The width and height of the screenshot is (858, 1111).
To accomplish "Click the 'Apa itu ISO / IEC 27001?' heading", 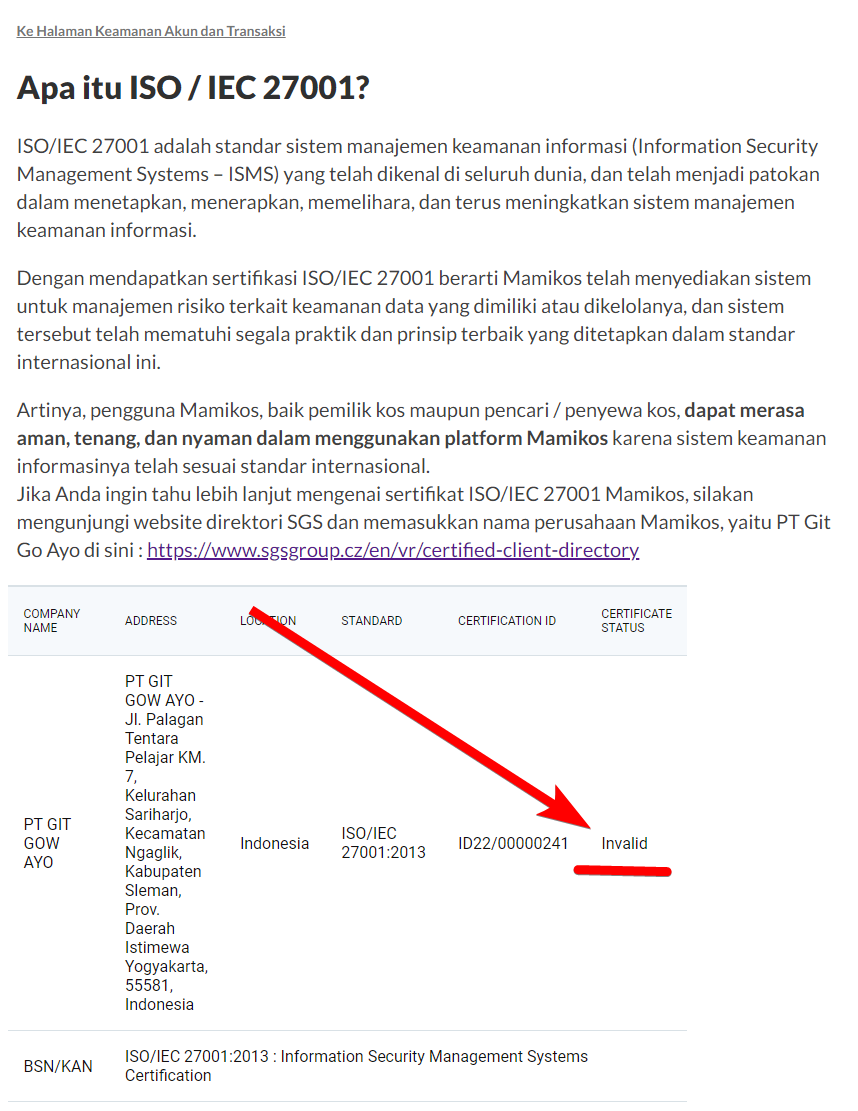I will click(x=193, y=88).
